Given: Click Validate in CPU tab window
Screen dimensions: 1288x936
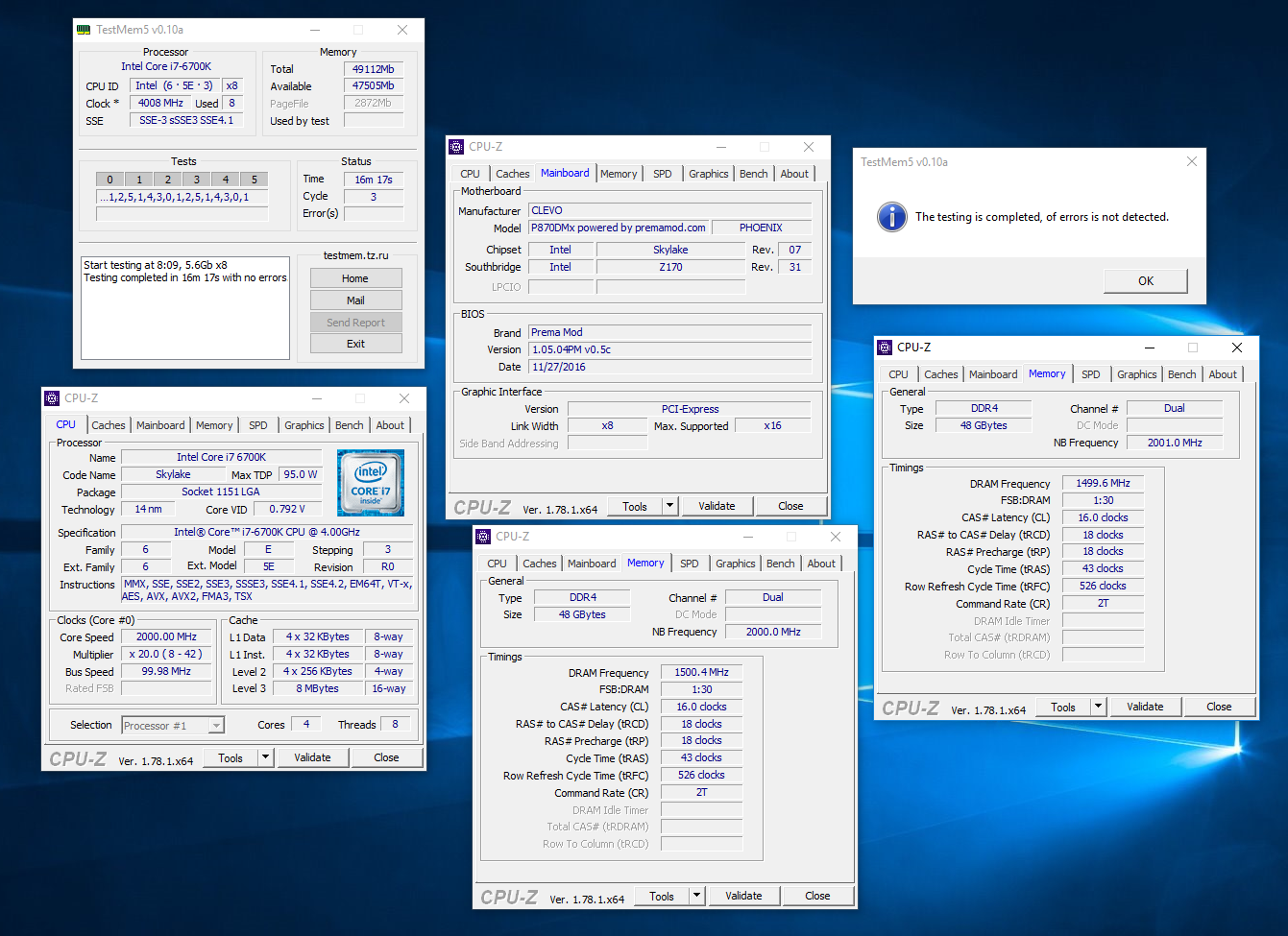Looking at the screenshot, I should (x=312, y=757).
